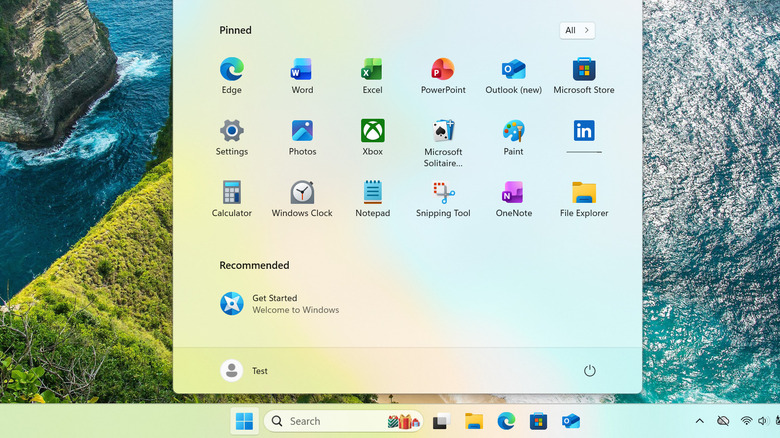The height and width of the screenshot is (438, 780).
Task: Click the Test user account avatar
Action: point(231,370)
